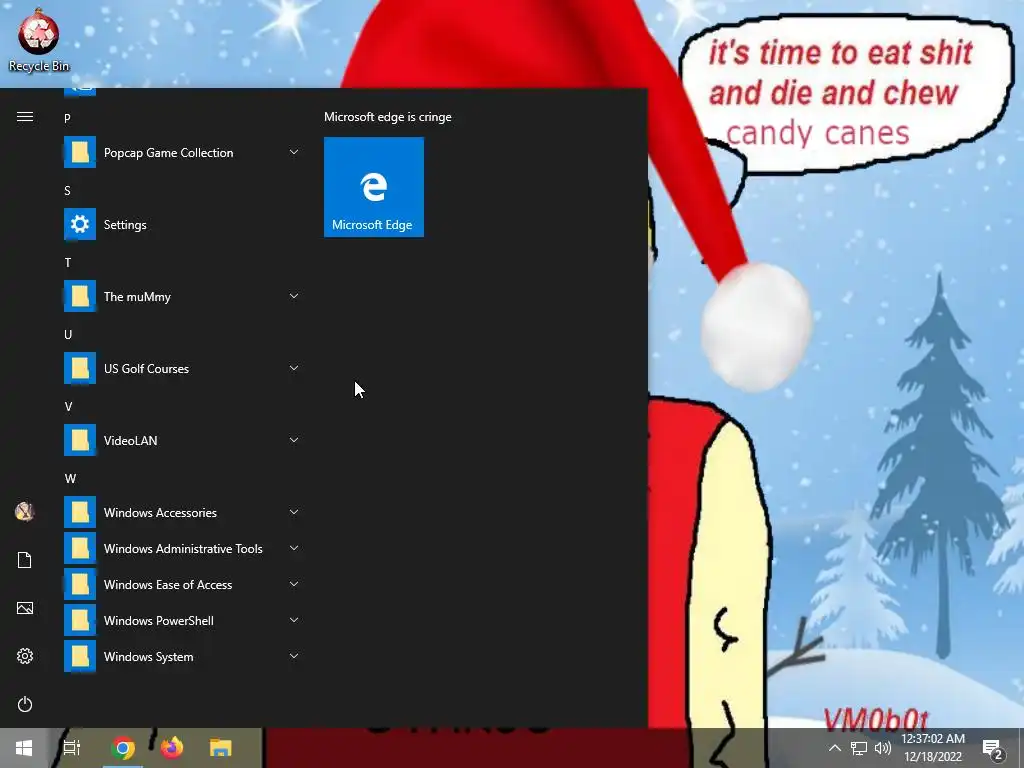The image size is (1024, 768).
Task: Open Settings gear in Start sidebar
Action: (25, 656)
